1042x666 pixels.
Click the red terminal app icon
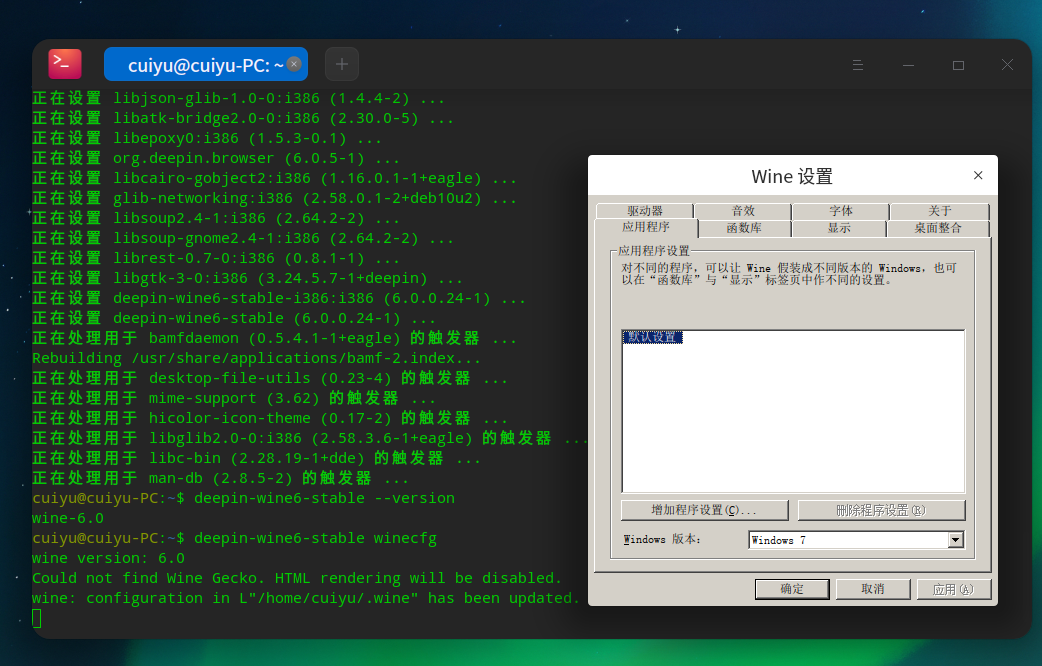click(64, 63)
